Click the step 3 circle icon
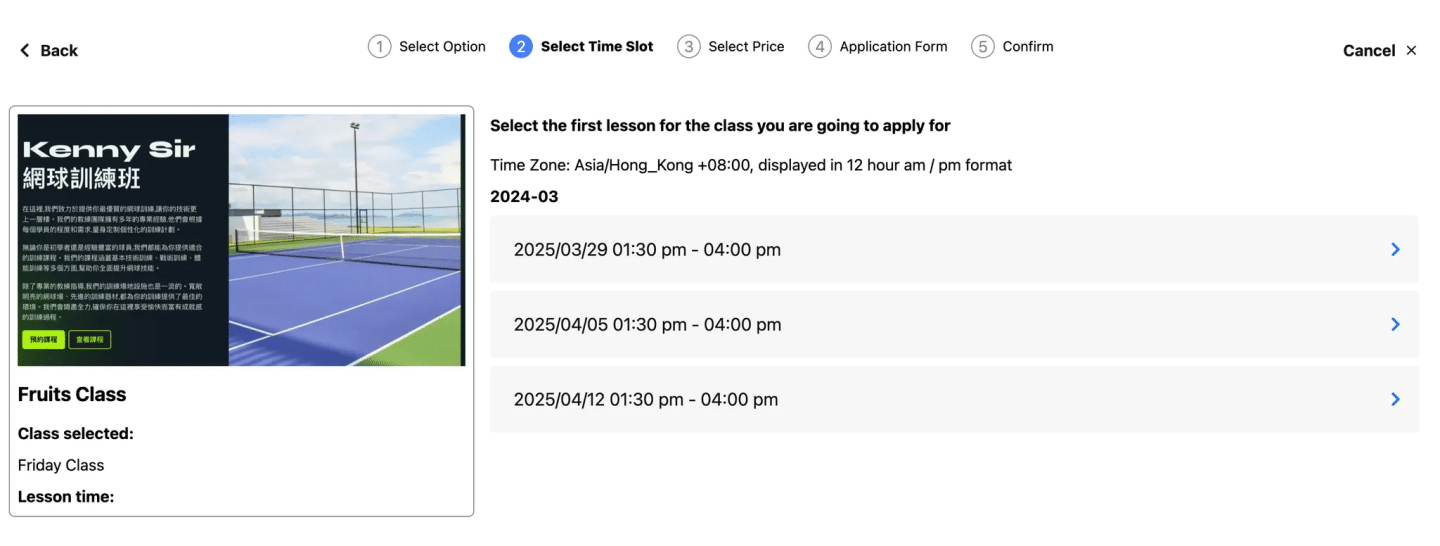Screen dimensions: 1440x546 (689, 46)
